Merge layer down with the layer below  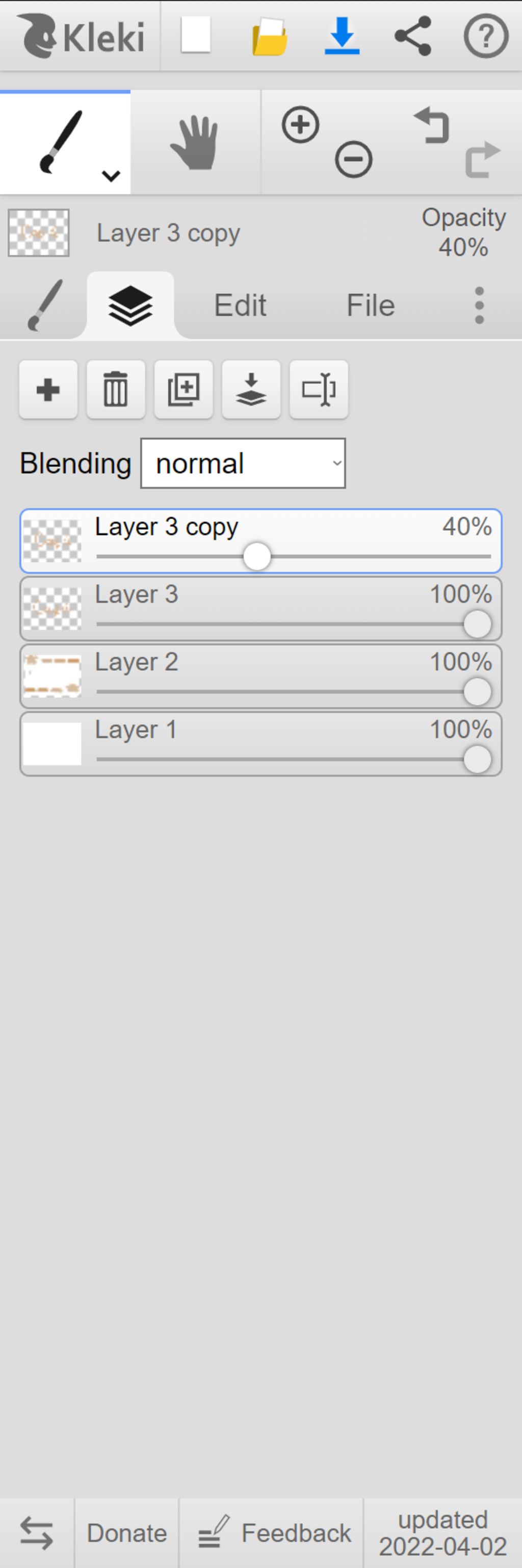(x=251, y=390)
